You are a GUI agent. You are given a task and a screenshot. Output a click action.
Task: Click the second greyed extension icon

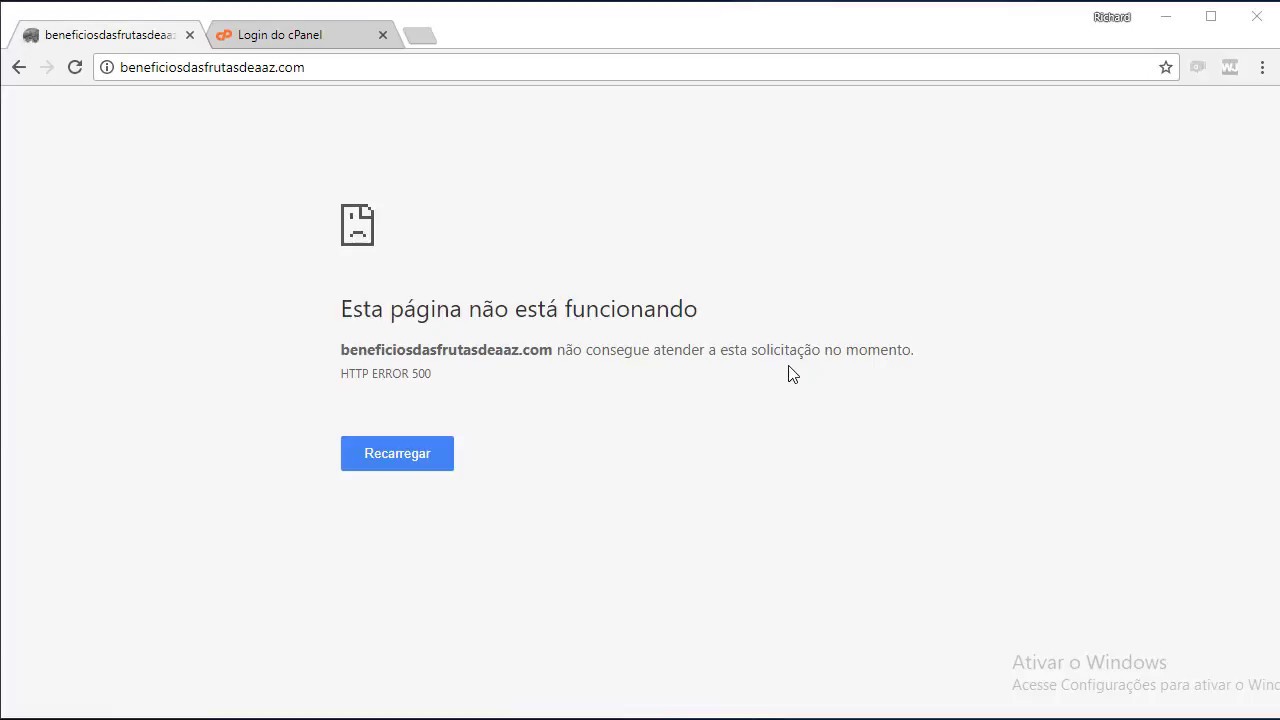(x=1230, y=67)
